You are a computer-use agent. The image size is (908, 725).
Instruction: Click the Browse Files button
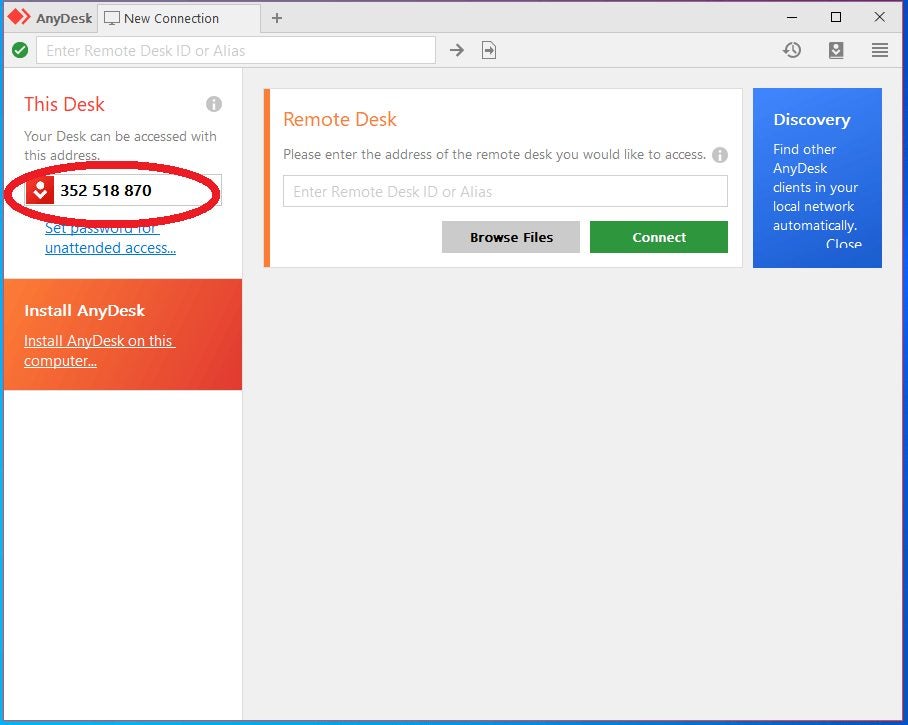point(511,237)
